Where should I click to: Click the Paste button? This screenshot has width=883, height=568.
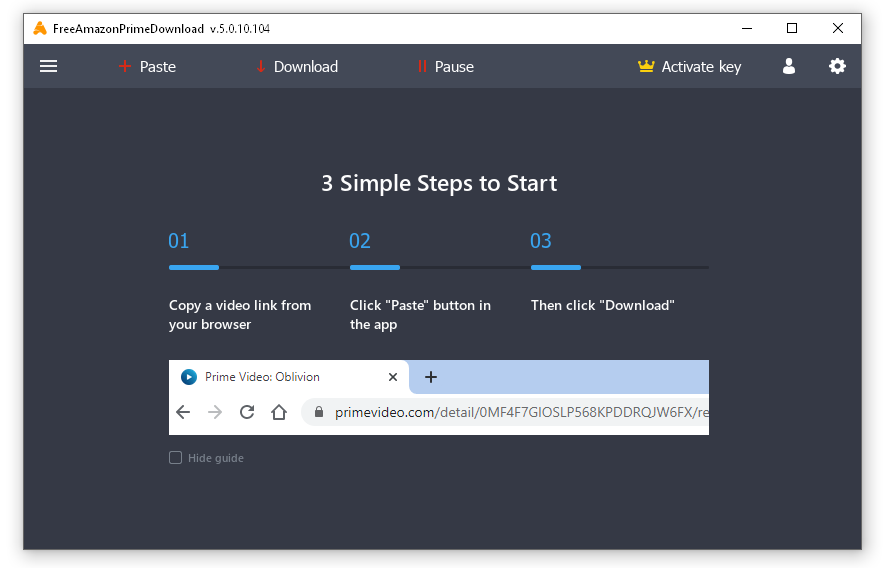pyautogui.click(x=148, y=66)
